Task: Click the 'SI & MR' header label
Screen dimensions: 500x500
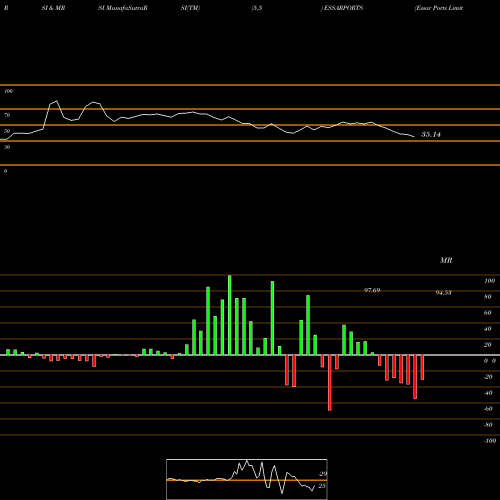Action: click(x=53, y=8)
